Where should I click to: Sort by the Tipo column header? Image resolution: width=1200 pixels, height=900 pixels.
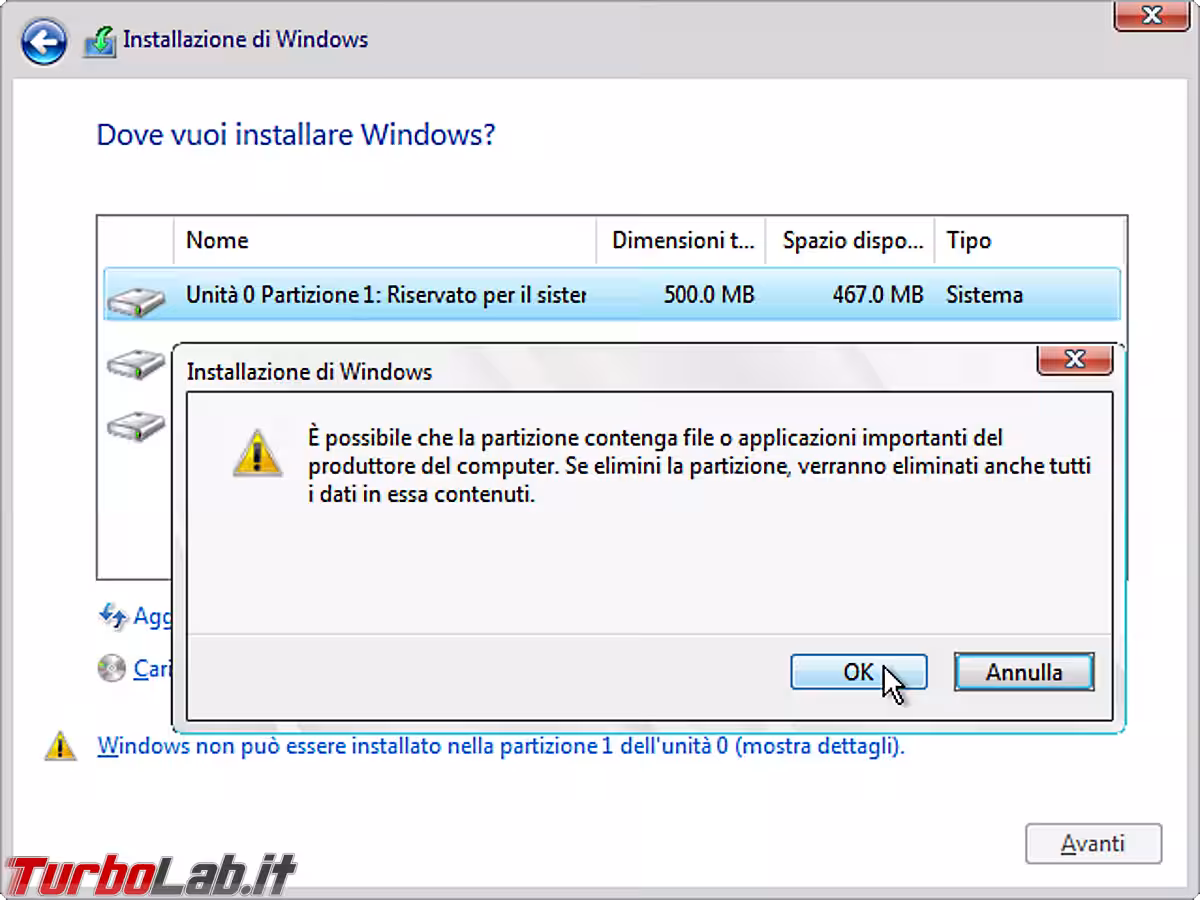[x=1028, y=241]
